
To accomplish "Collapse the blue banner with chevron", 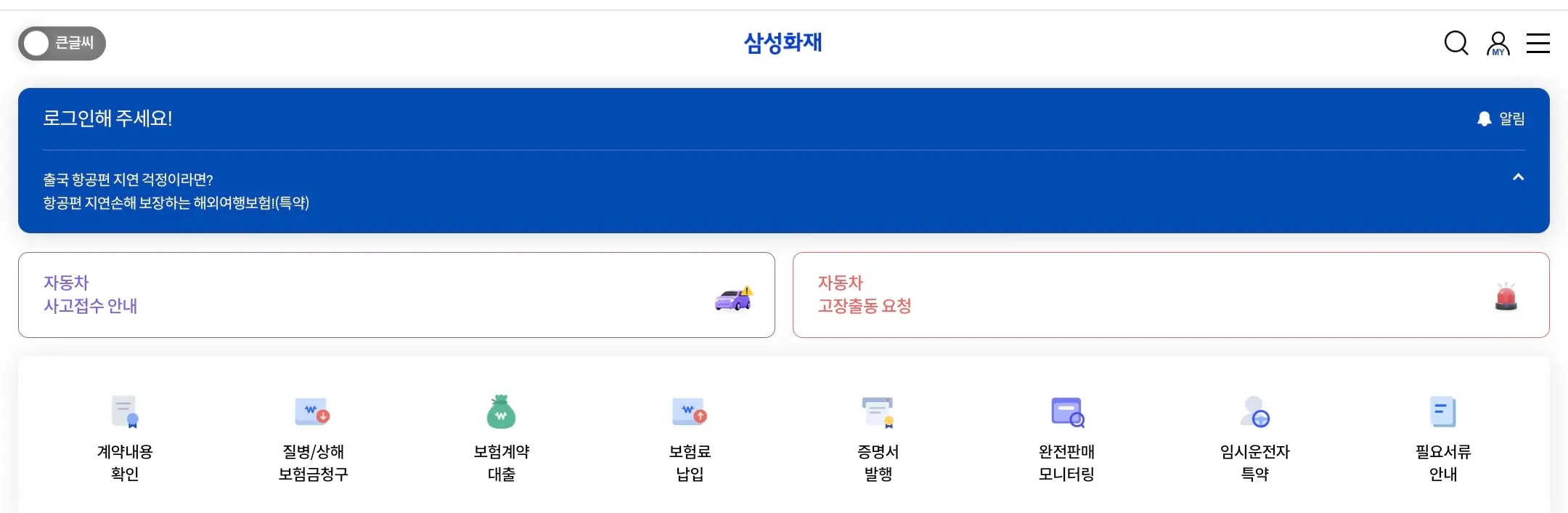I will click(x=1518, y=177).
